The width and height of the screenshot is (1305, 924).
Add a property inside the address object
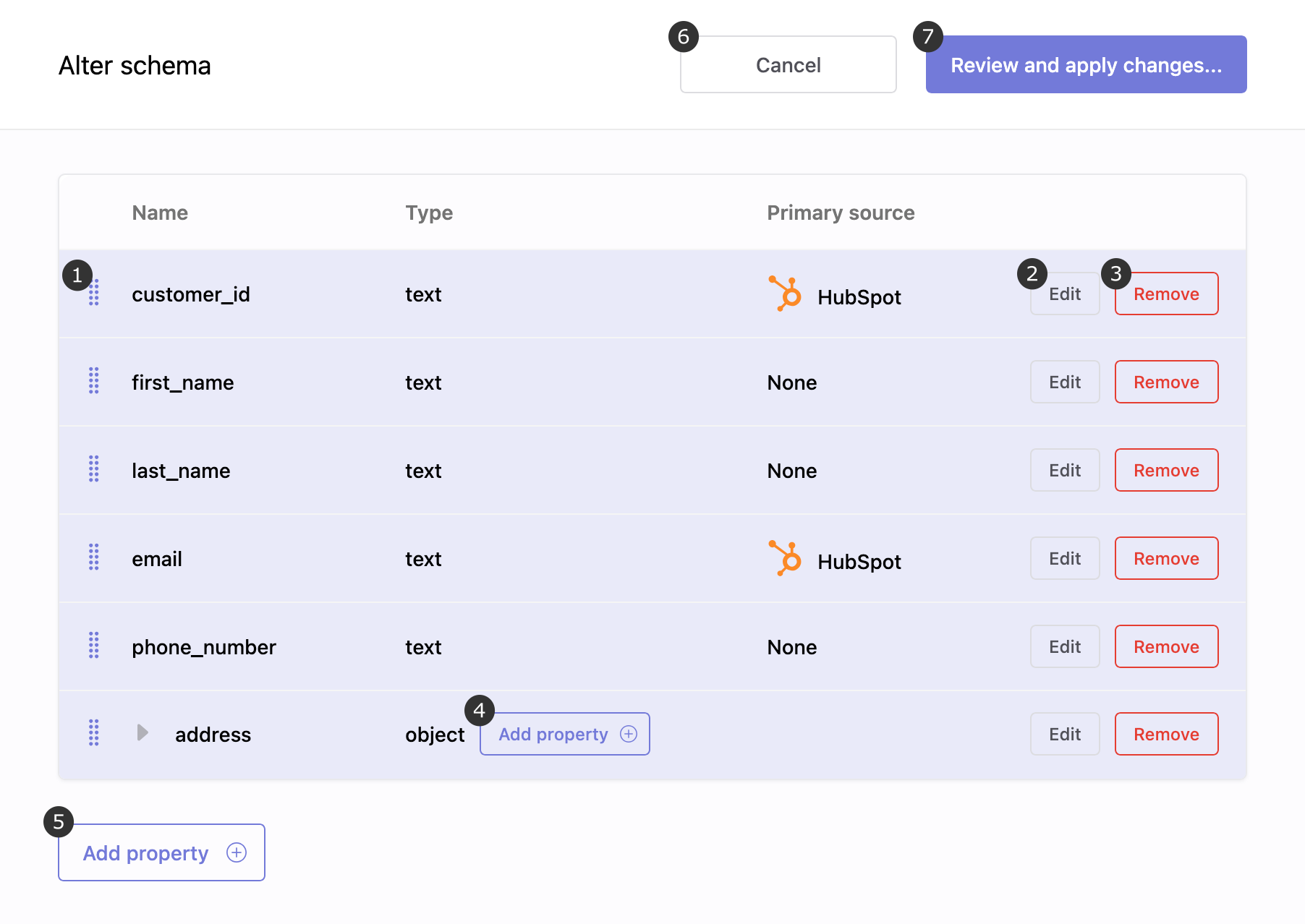pyautogui.click(x=564, y=734)
